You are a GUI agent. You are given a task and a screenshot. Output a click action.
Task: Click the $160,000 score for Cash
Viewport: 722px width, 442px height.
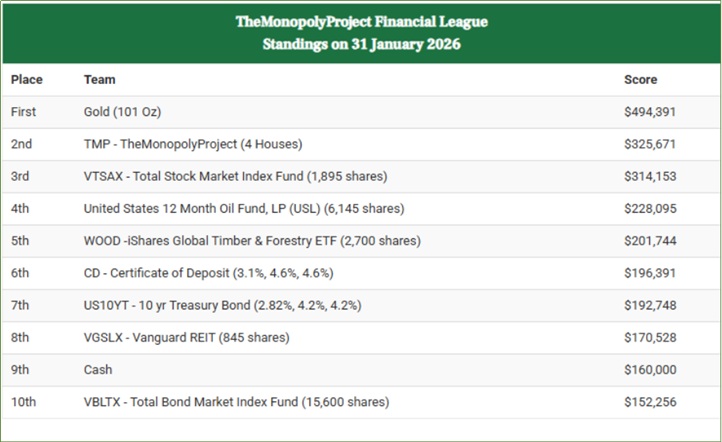point(650,370)
